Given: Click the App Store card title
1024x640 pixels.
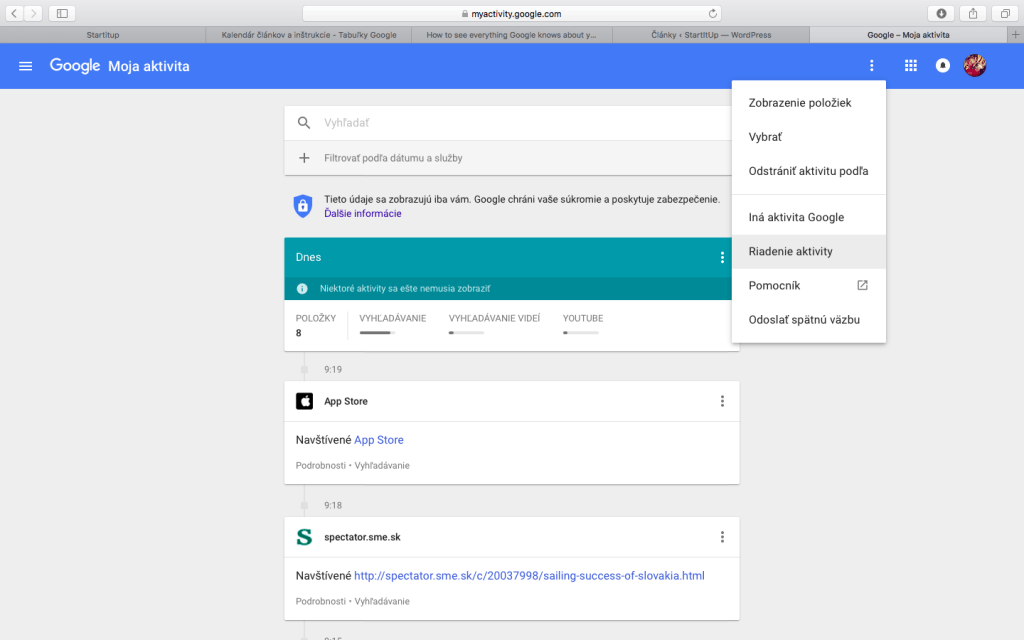Looking at the screenshot, I should [345, 402].
